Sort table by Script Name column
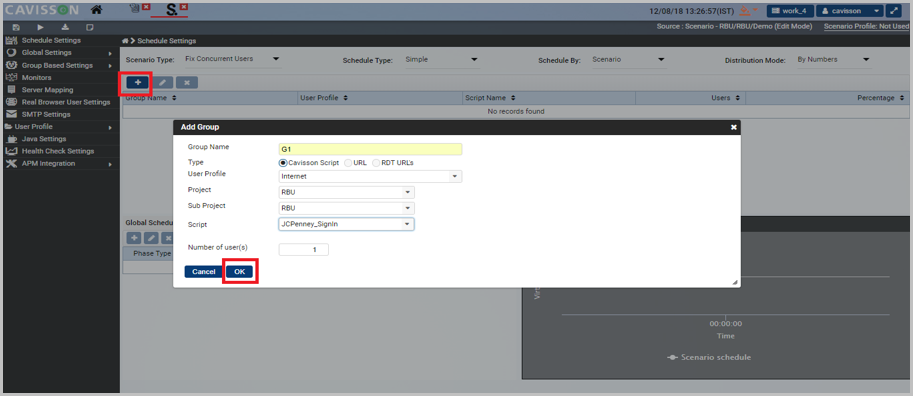Screen dimensions: 913x396 coord(512,98)
